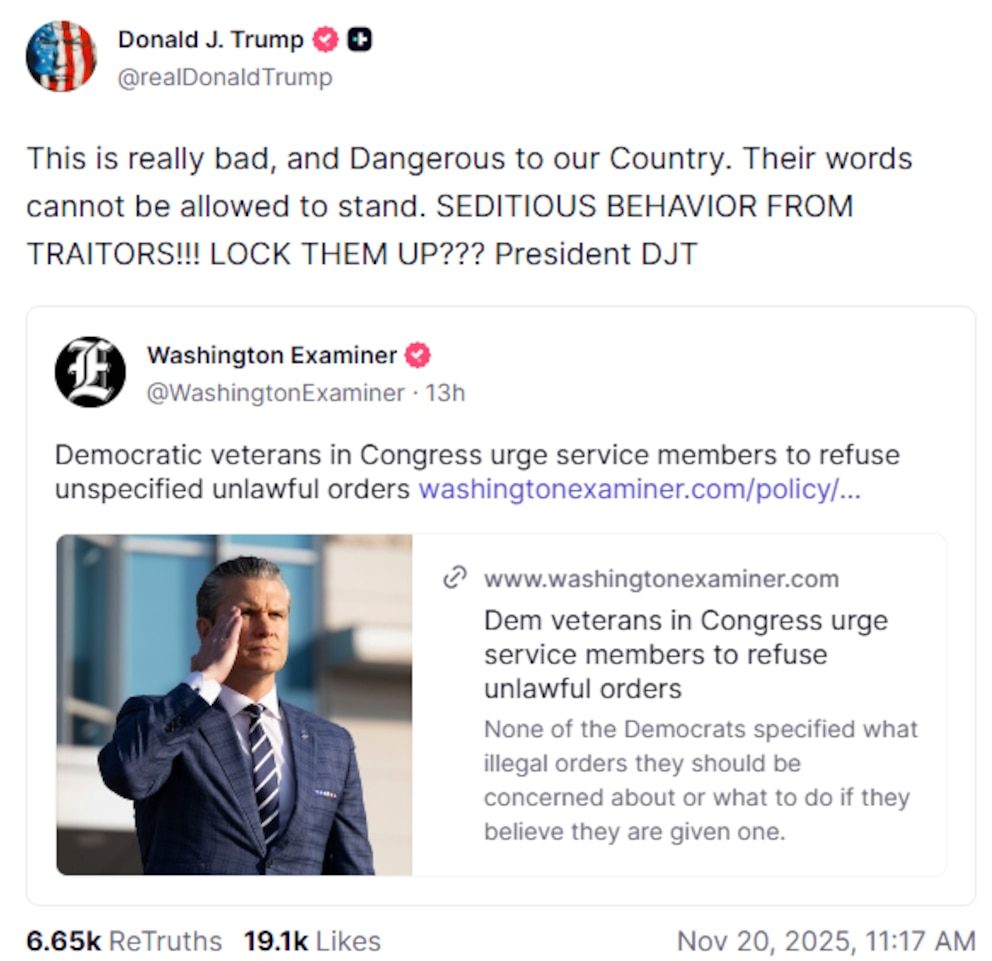Click the @WashingtonExaminer handle
This screenshot has height=961, width=992.
[x=275, y=393]
